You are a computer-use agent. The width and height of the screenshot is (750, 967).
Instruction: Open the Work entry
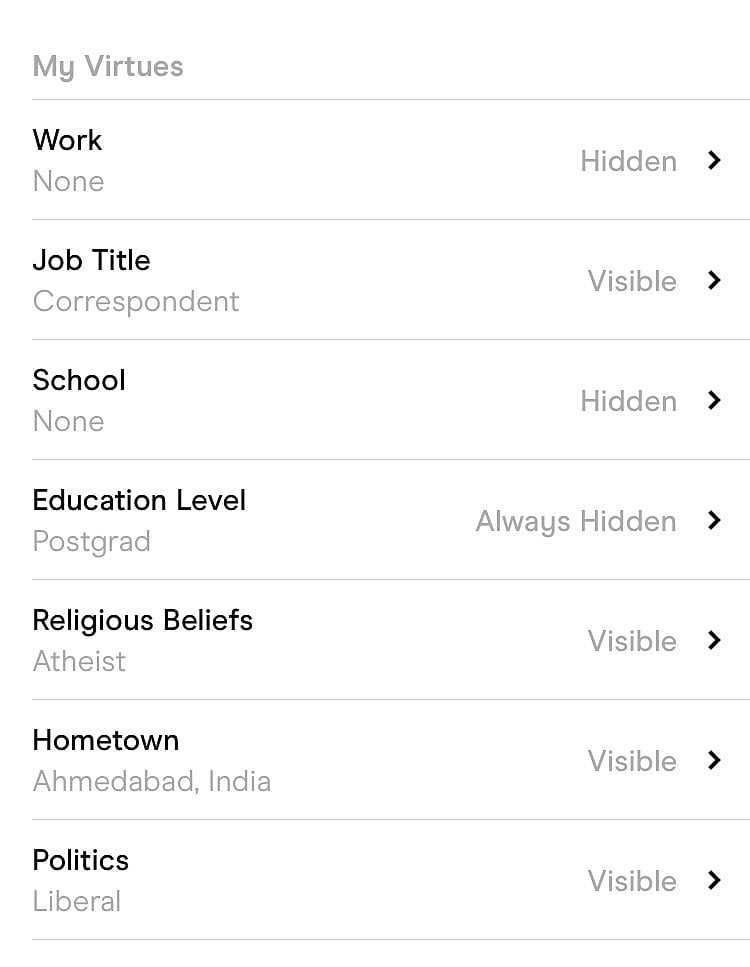pos(67,140)
